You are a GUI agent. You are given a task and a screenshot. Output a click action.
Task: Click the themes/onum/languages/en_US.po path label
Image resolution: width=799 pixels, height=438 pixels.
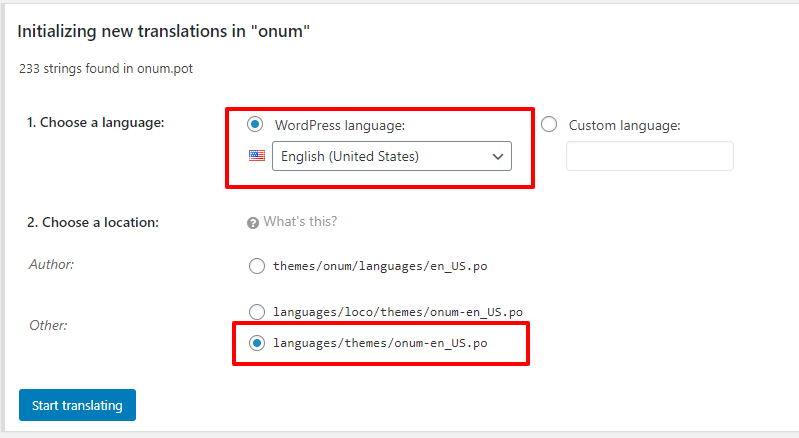coord(380,266)
